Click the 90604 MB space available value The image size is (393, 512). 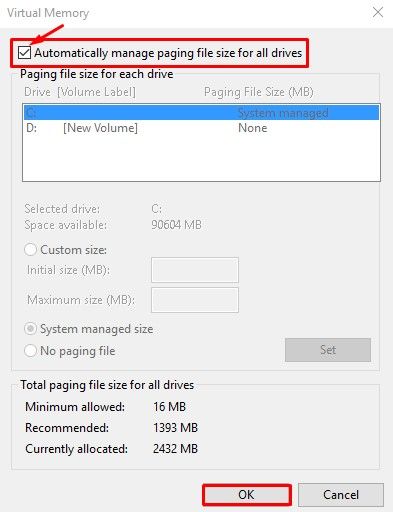[176, 225]
